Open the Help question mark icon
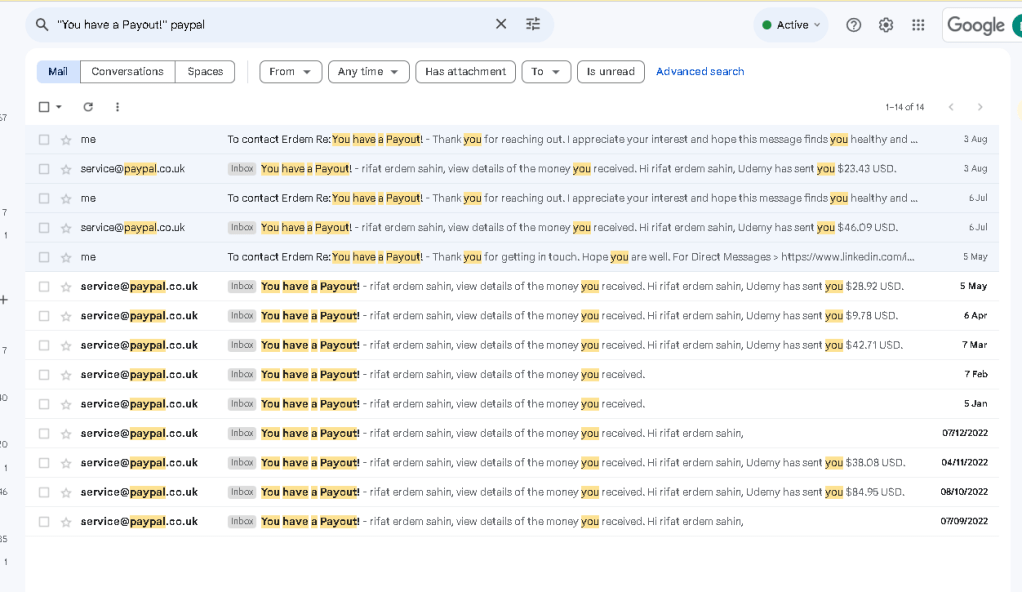1022x592 pixels. (853, 25)
